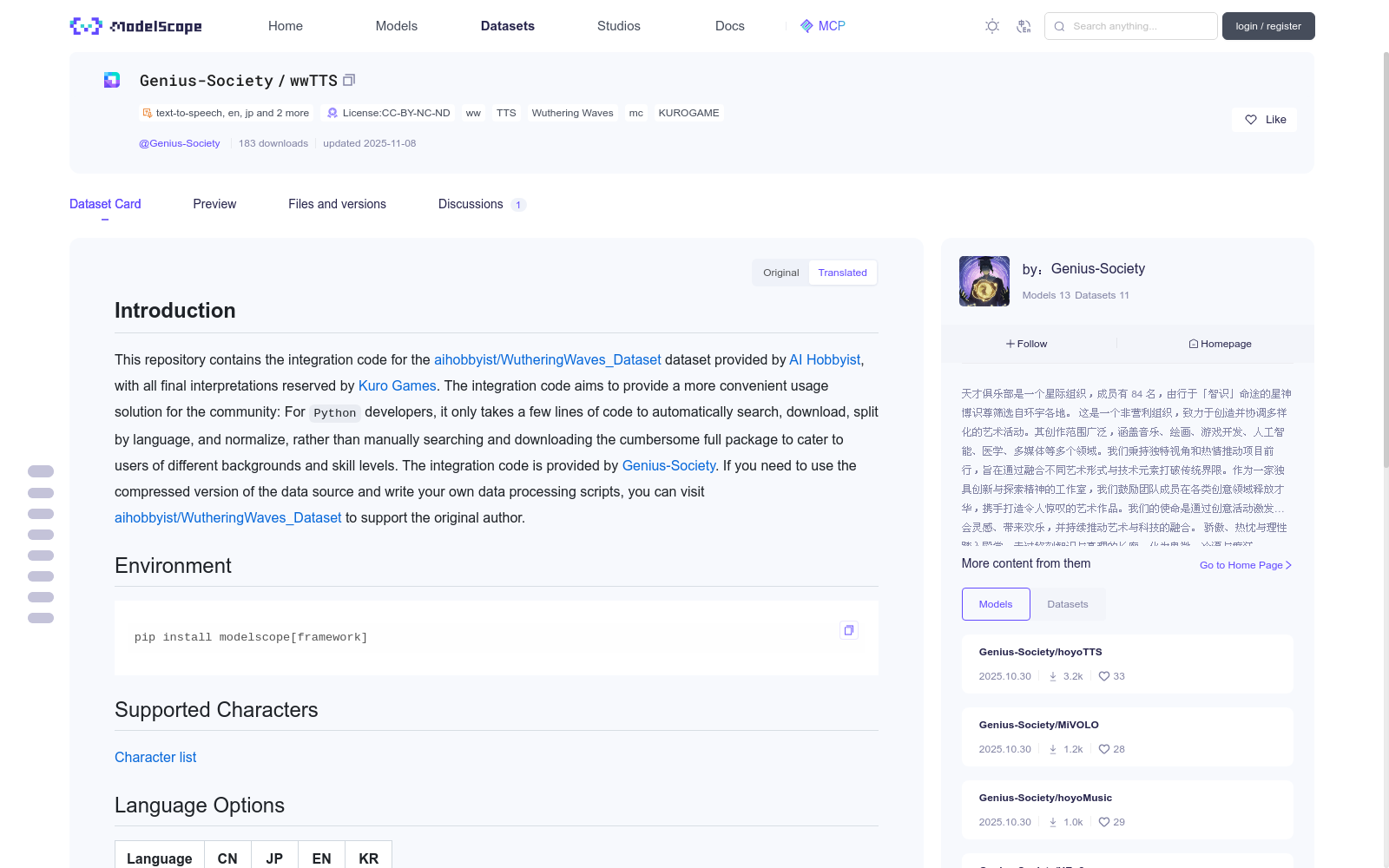Click the MCP diamond icon
The width and height of the screenshot is (1389, 868).
click(806, 26)
